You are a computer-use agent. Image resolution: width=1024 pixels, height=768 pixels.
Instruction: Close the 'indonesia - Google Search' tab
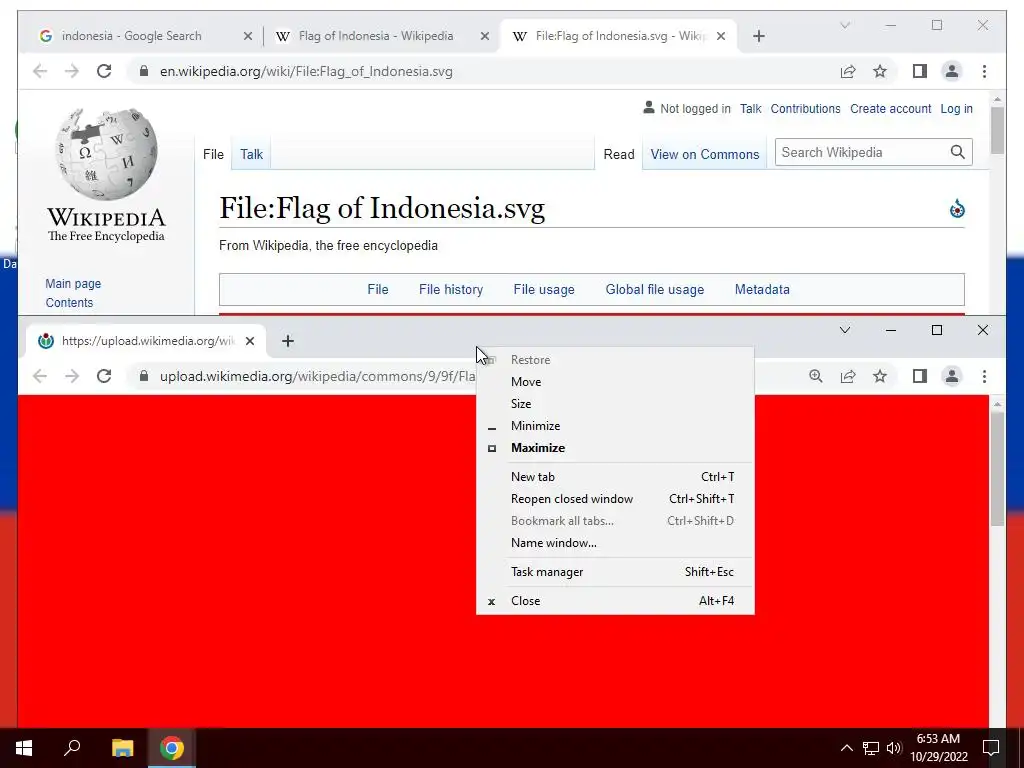click(248, 36)
